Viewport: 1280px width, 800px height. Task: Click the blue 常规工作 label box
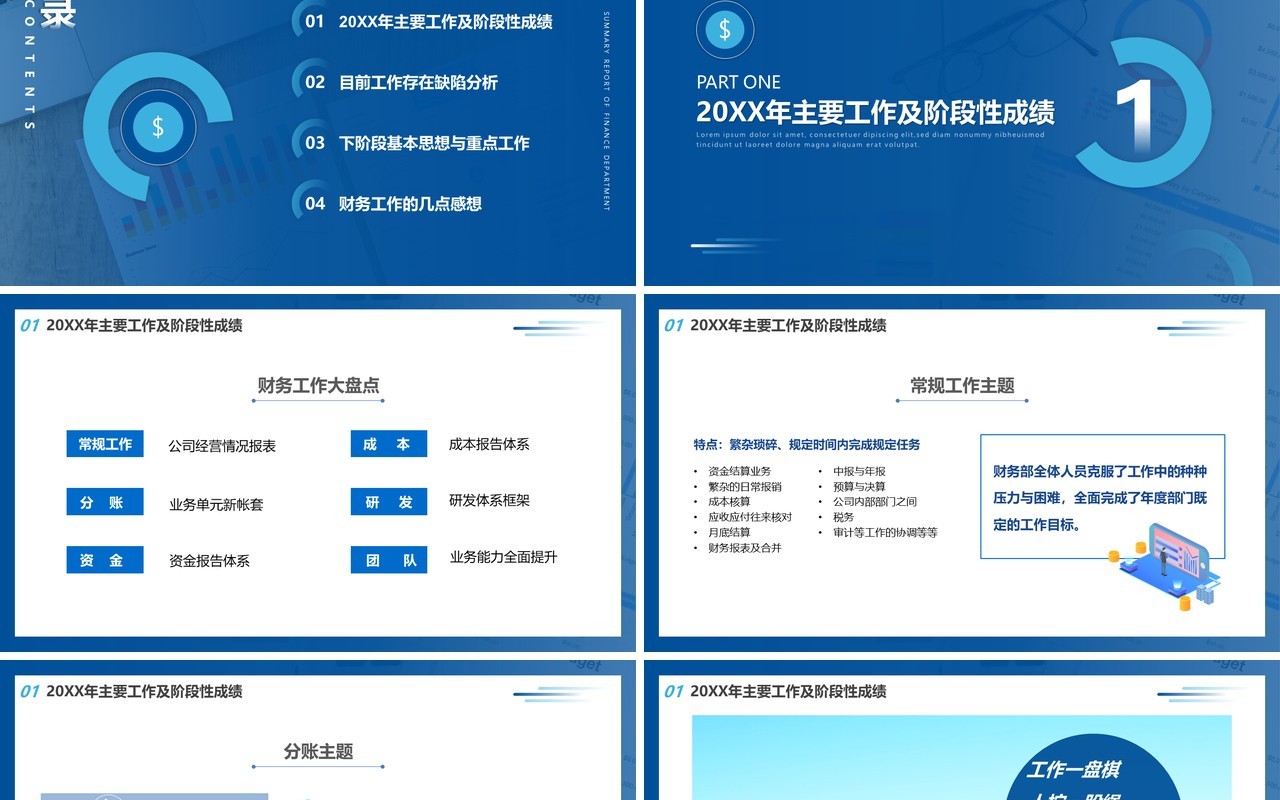(105, 444)
